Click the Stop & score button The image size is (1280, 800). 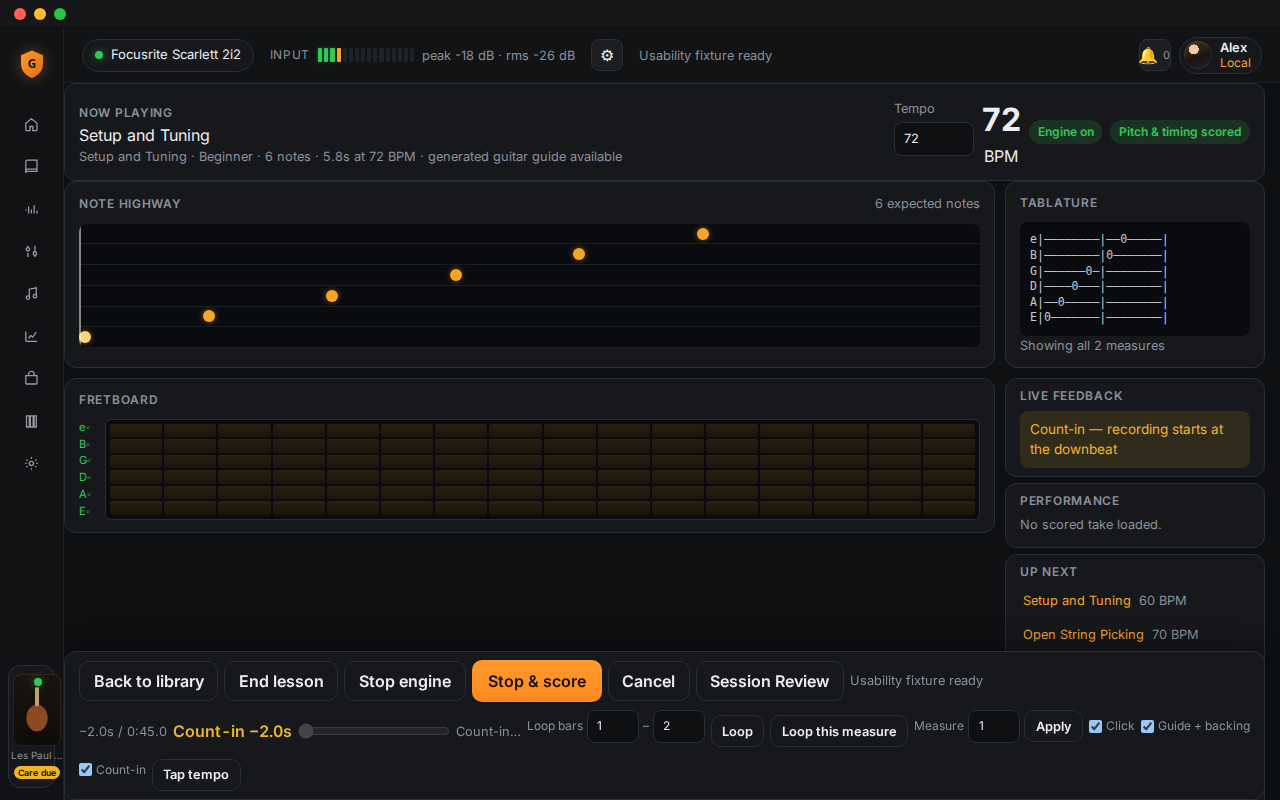pyautogui.click(x=537, y=681)
